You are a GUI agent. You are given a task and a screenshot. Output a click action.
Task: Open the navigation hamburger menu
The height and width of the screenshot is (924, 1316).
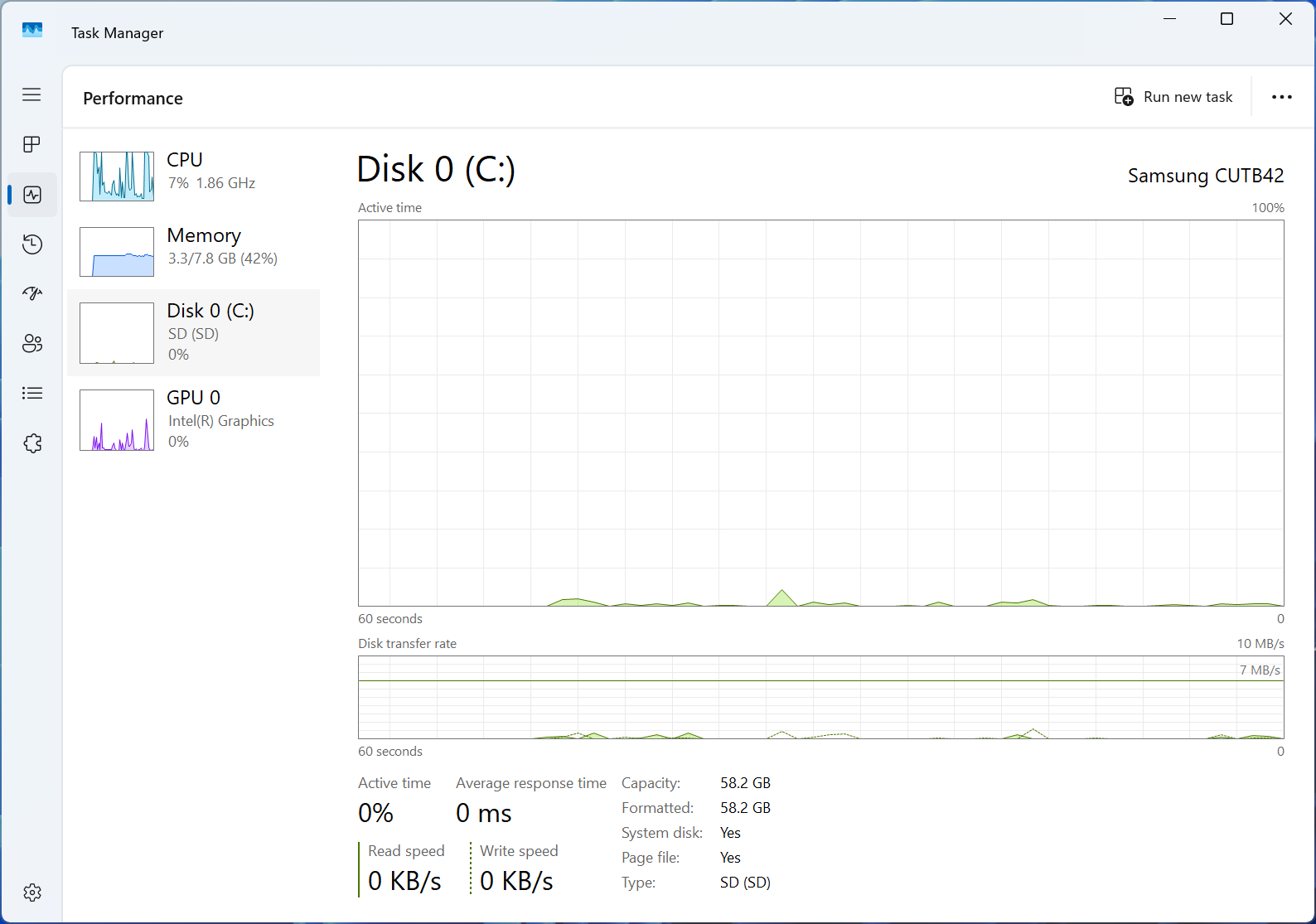[31, 94]
